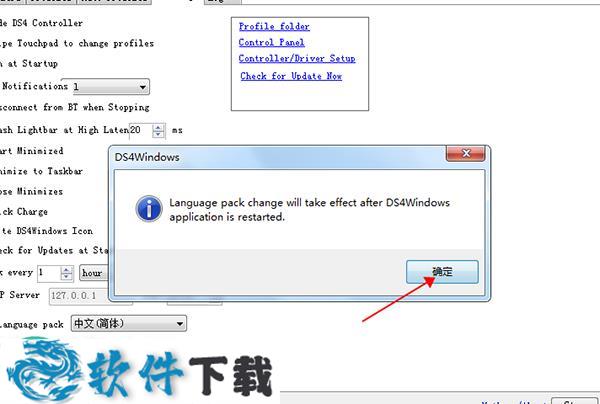Increase the lightbar latency value using the up arrow
The image size is (600, 404).
tap(158, 127)
